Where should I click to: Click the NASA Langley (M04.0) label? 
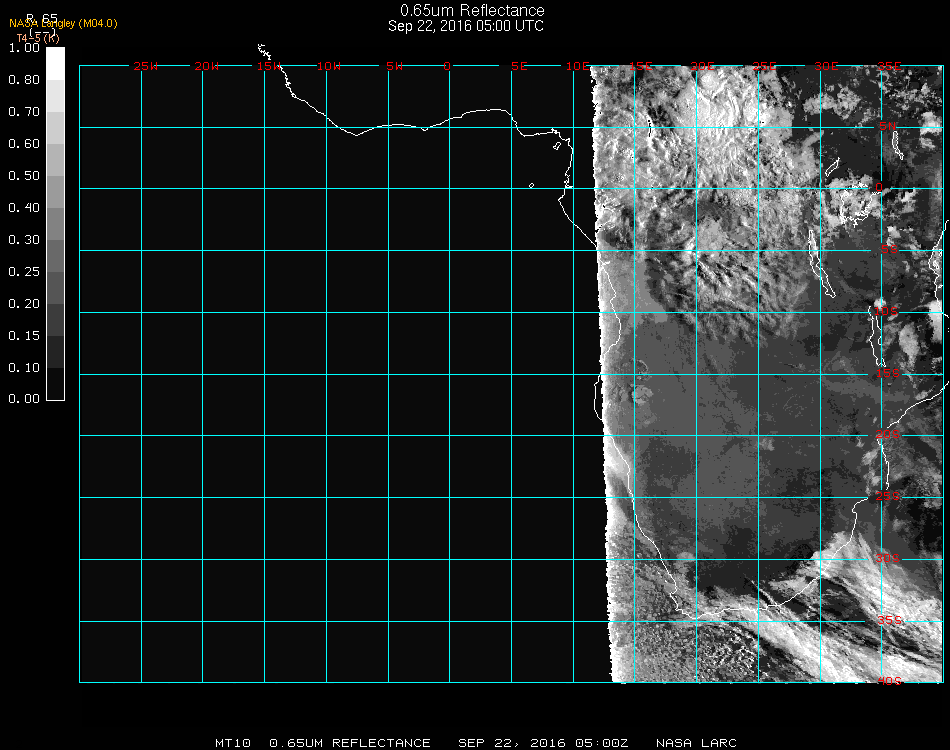[63, 23]
